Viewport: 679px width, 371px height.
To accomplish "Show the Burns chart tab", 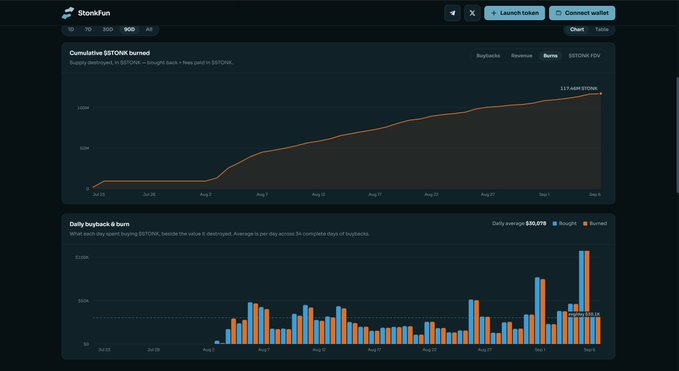I will 550,56.
